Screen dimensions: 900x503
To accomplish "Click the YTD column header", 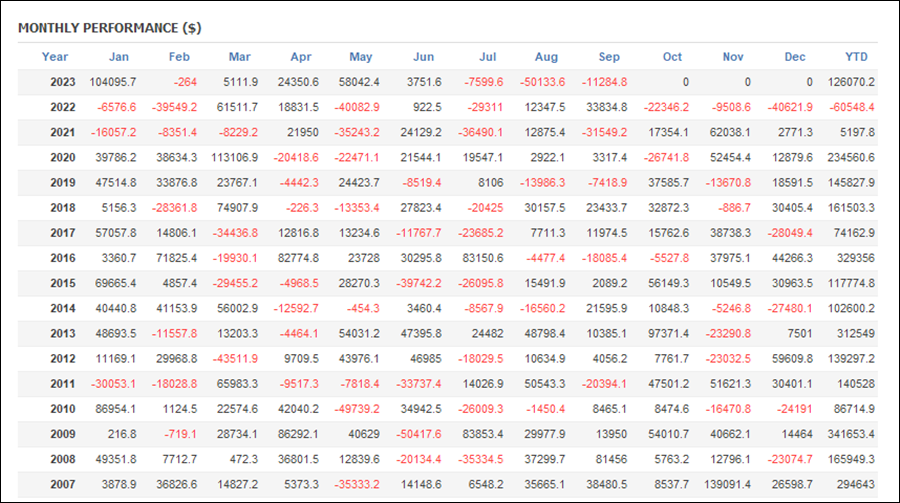I will pyautogui.click(x=856, y=57).
